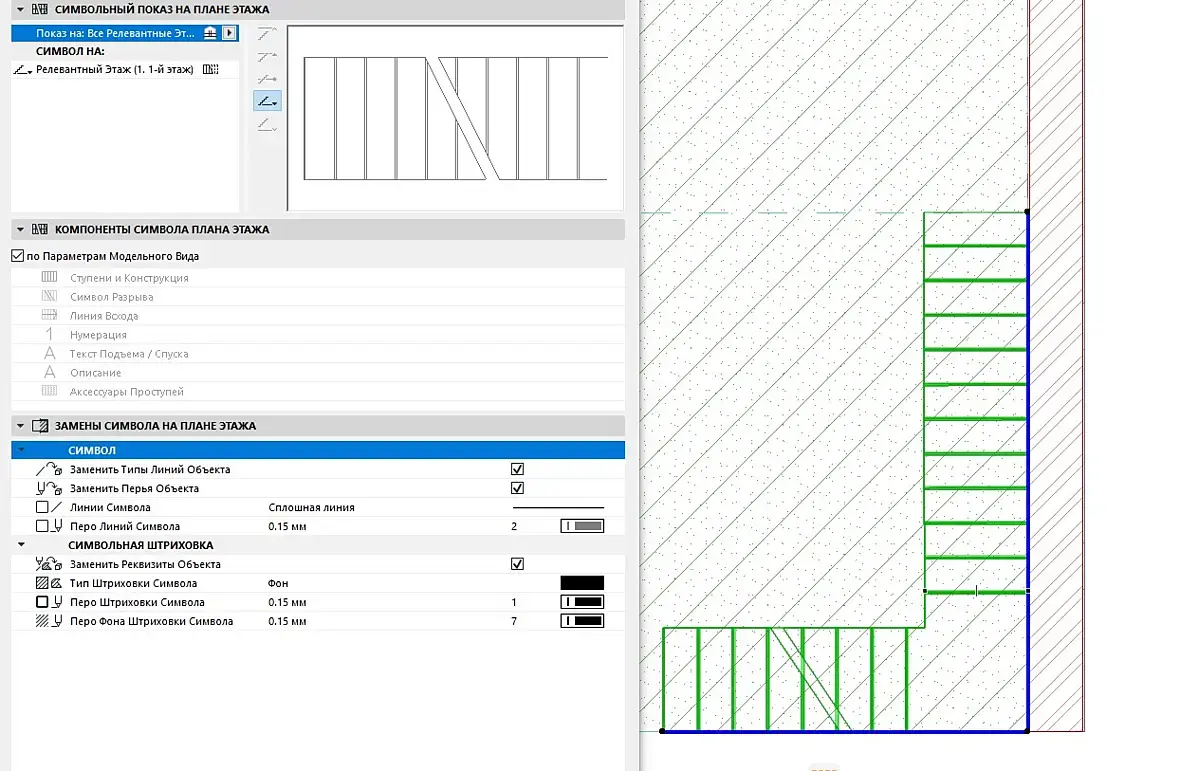Select 'Релевантный Этаж (1. 1-й этаж)' row
Image resolution: width=1180 pixels, height=771 pixels.
(x=125, y=69)
